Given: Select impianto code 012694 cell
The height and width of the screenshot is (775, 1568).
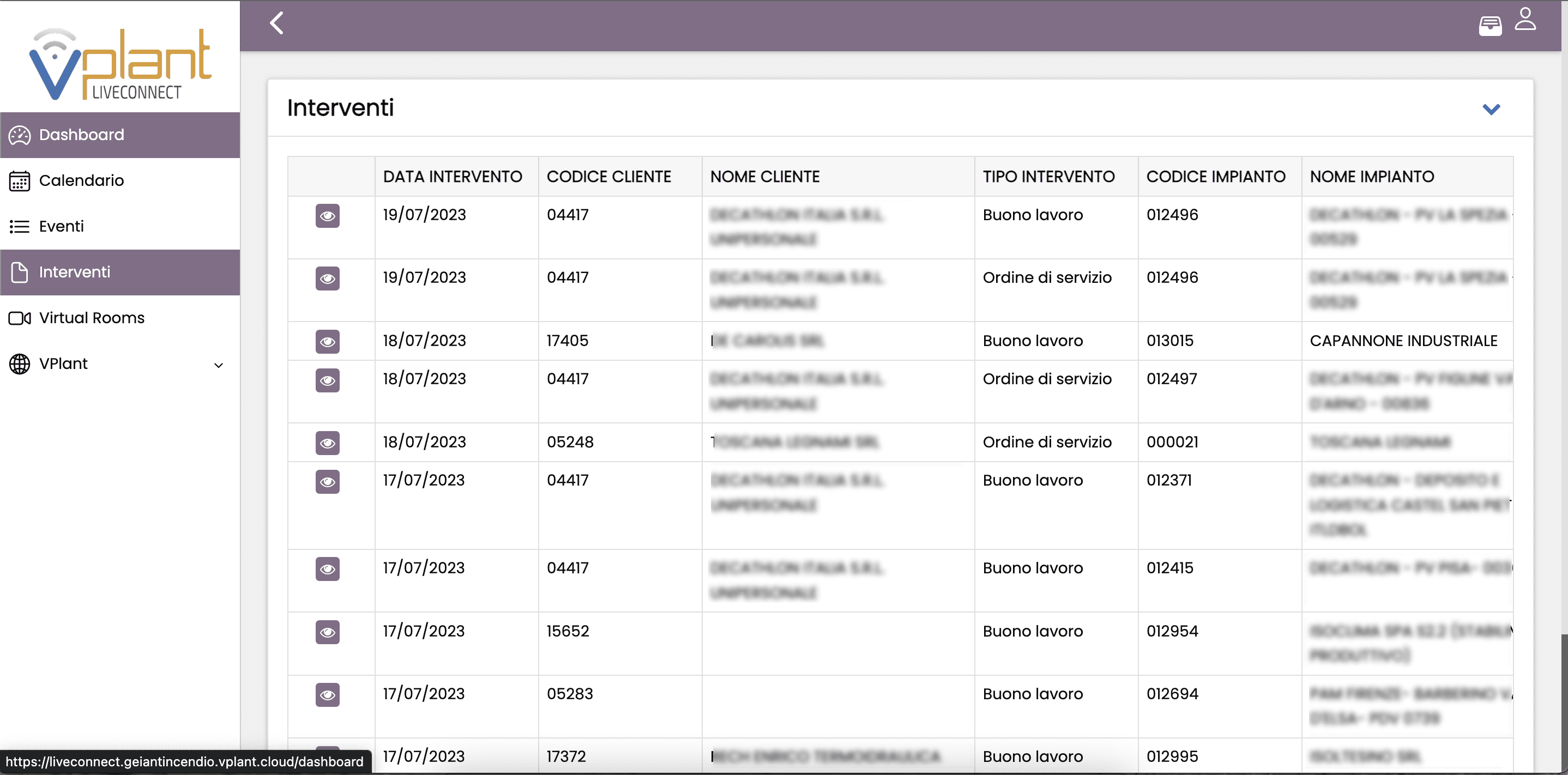Looking at the screenshot, I should 1220,707.
